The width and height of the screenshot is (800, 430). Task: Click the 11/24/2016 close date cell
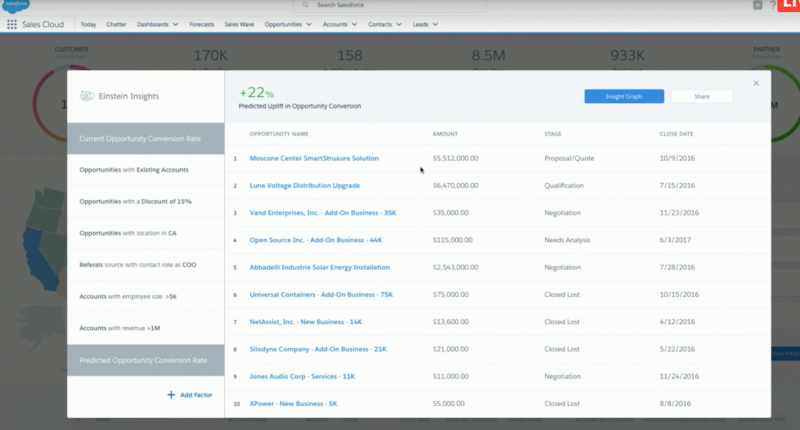(x=679, y=376)
